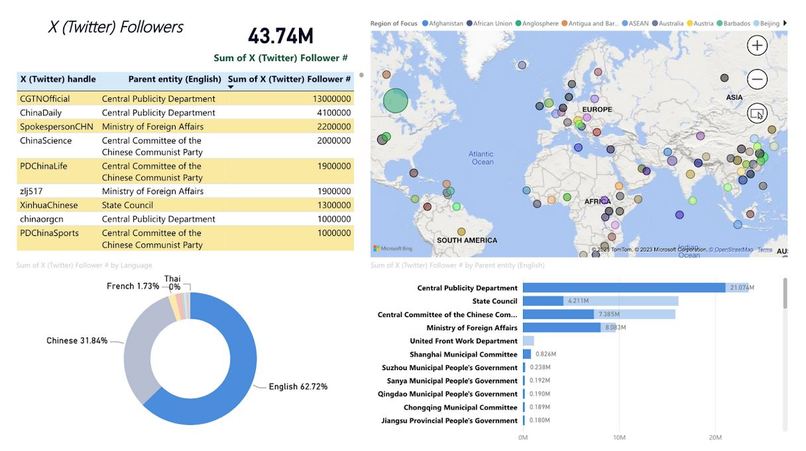Screen dimensions: 806x451
Task: Select the Barbados legend entry
Action: 734,23
